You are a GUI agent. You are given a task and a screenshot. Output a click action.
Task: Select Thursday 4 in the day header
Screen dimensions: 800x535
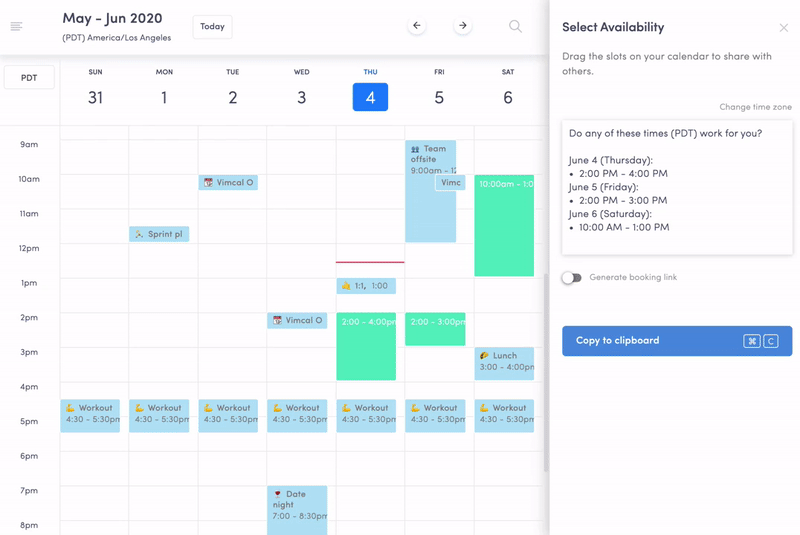370,97
